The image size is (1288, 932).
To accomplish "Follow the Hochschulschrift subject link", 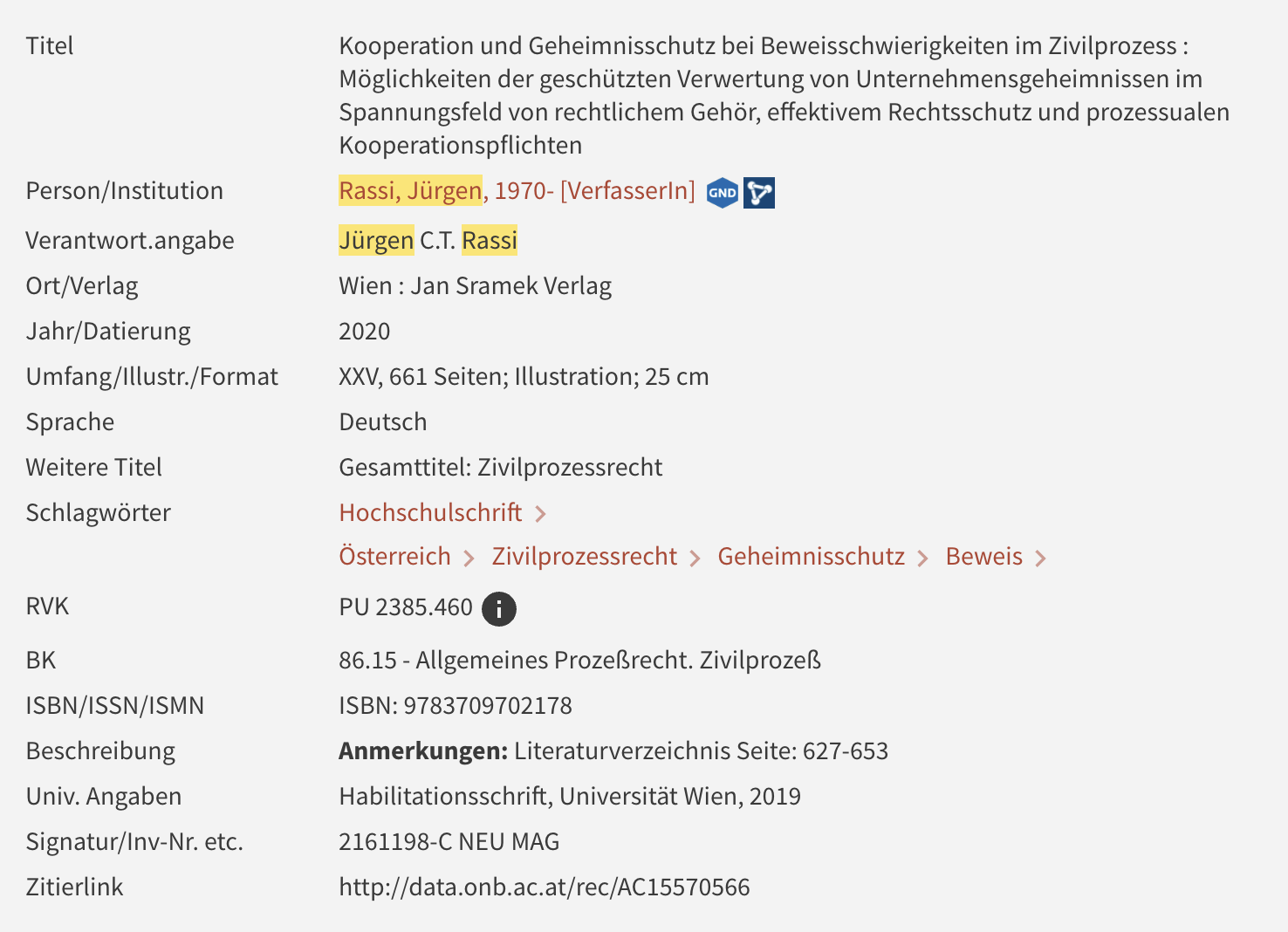I will 430,512.
